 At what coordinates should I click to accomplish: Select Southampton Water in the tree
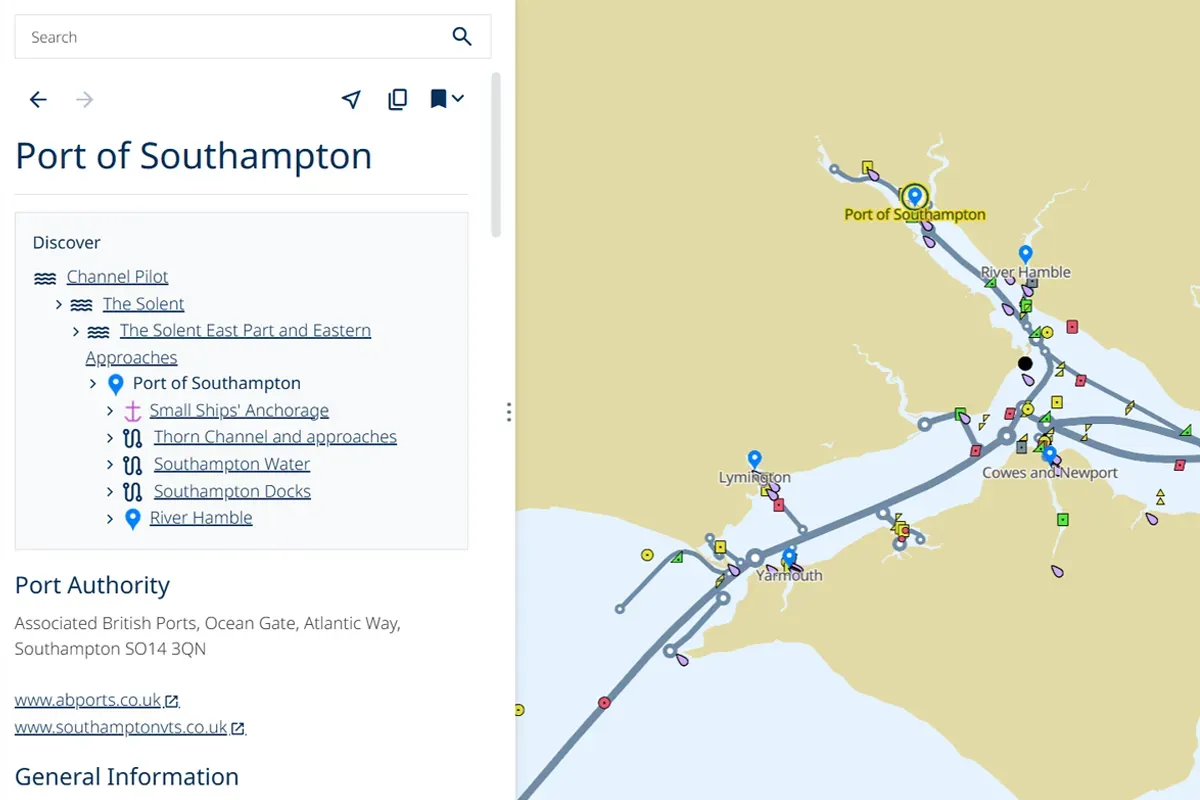[x=231, y=465]
